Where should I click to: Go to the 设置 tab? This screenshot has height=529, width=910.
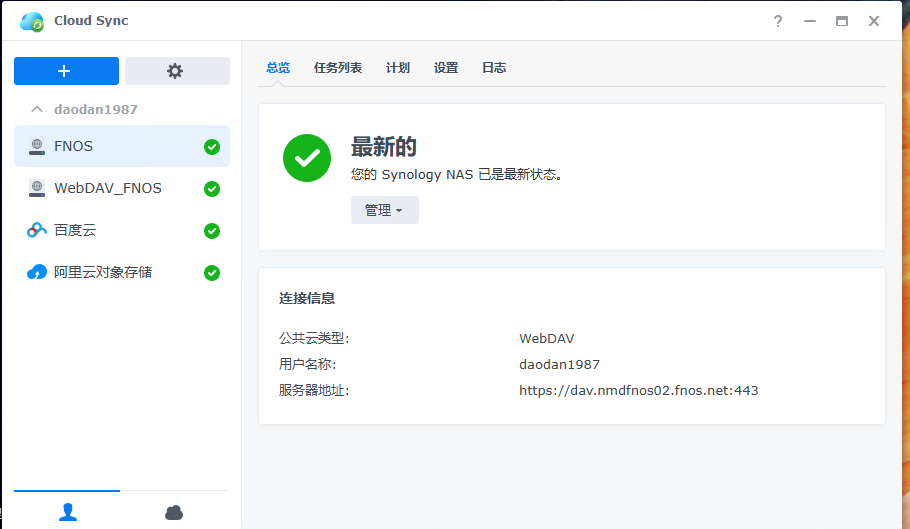click(446, 68)
